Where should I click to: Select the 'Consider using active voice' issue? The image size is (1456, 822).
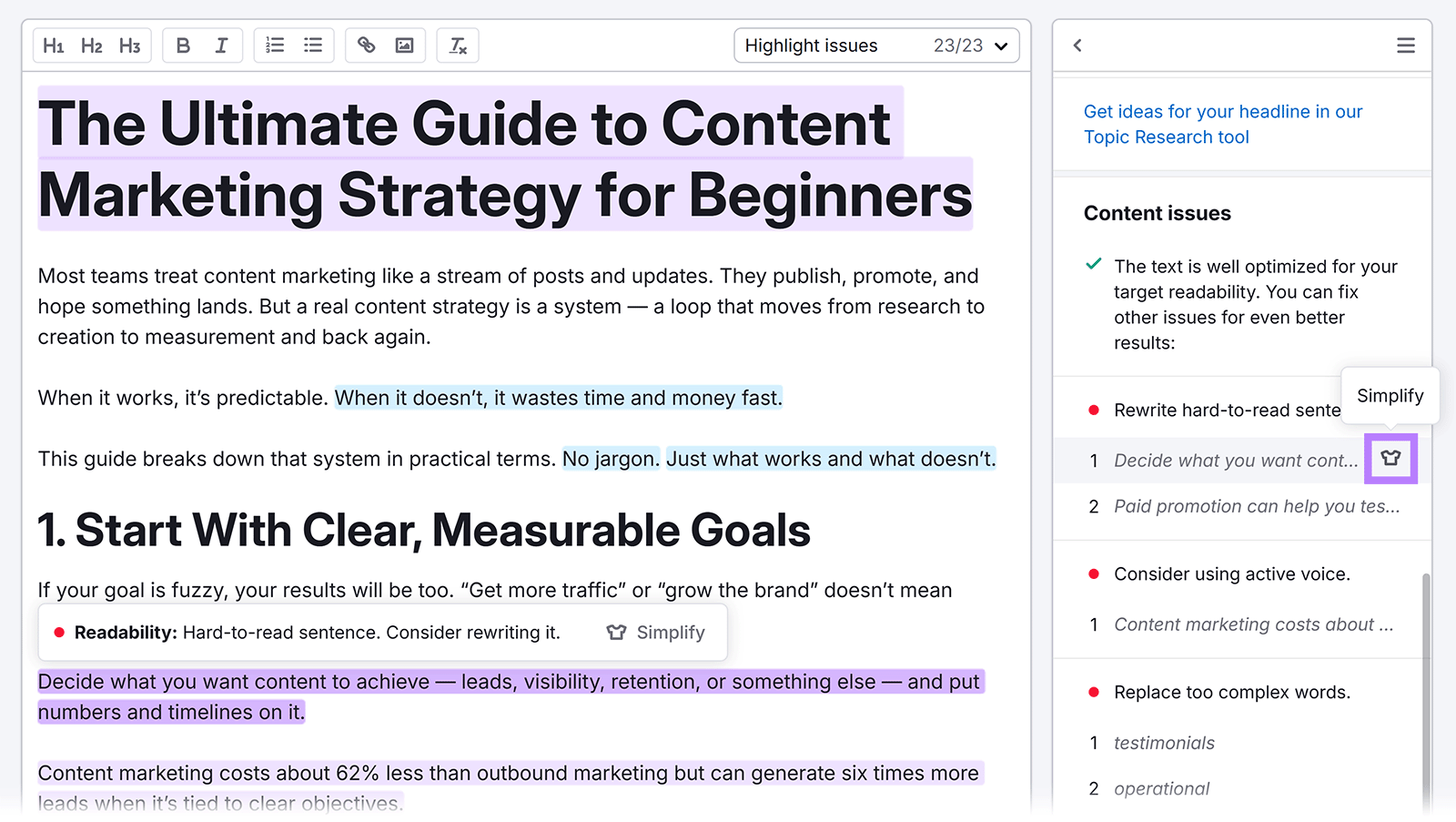tap(1231, 573)
